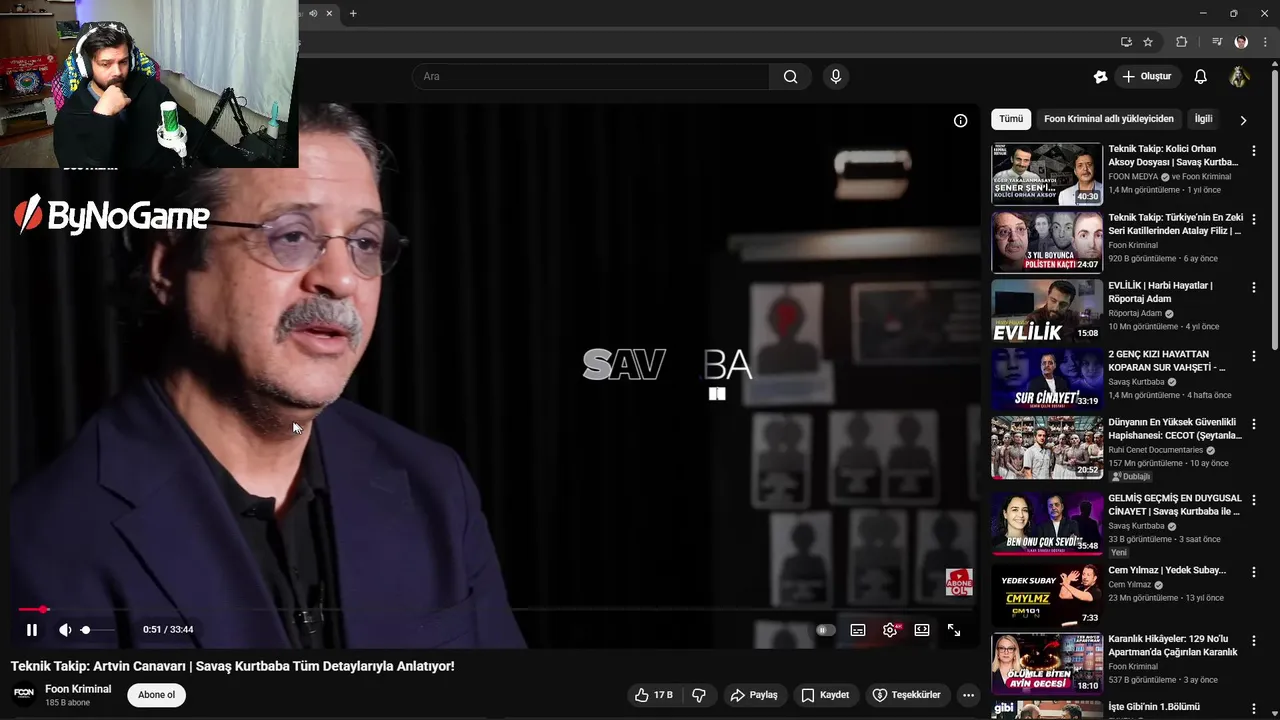
Task: Click the Röportaj Adam channel name
Action: tap(1135, 313)
